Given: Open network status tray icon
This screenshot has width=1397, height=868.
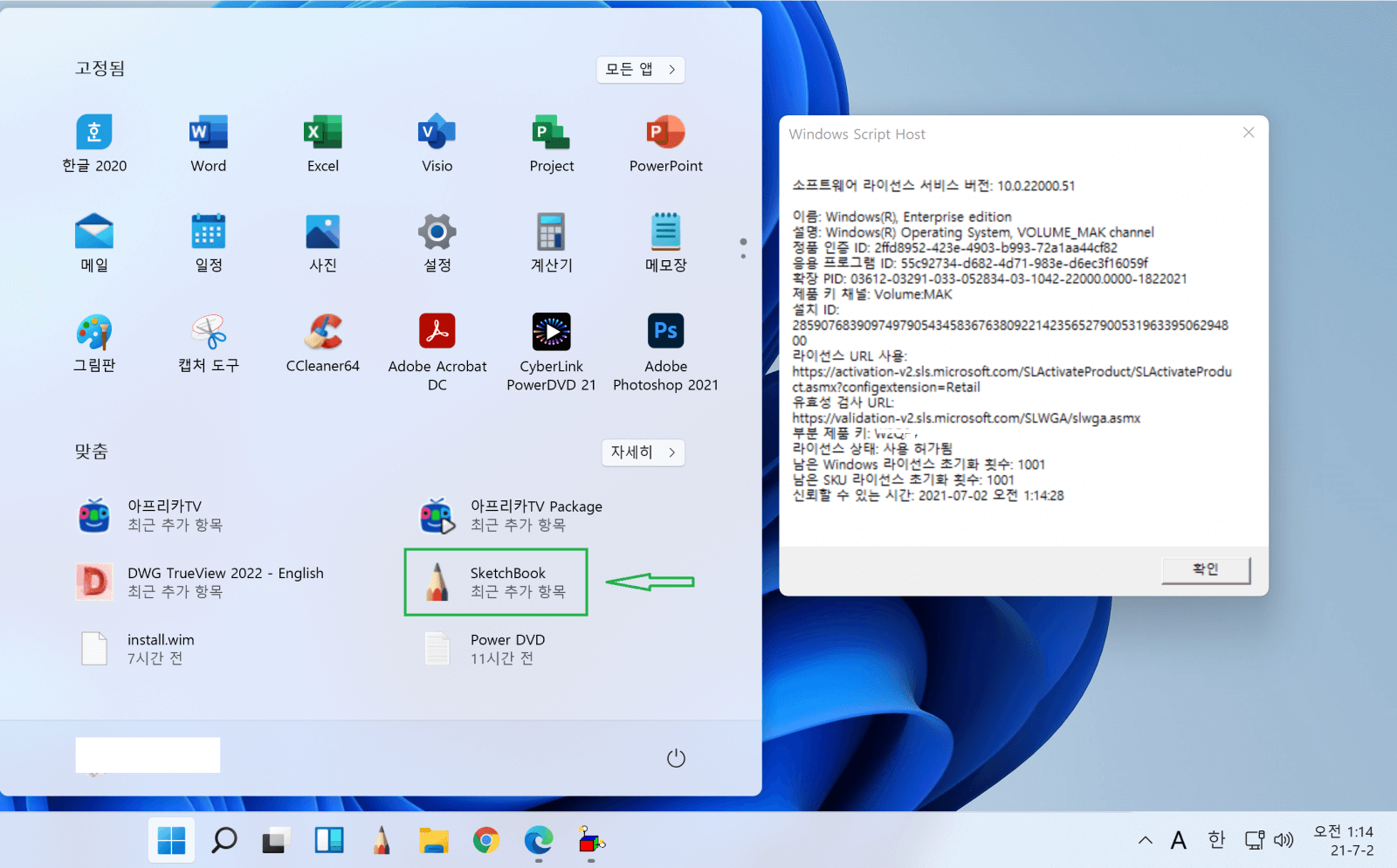Looking at the screenshot, I should 1255,840.
